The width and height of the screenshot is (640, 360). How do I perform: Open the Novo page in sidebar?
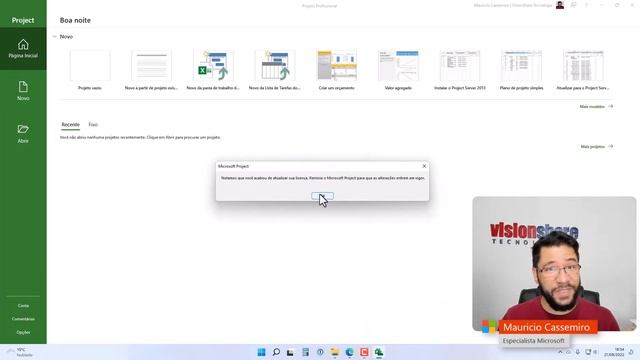tap(23, 91)
